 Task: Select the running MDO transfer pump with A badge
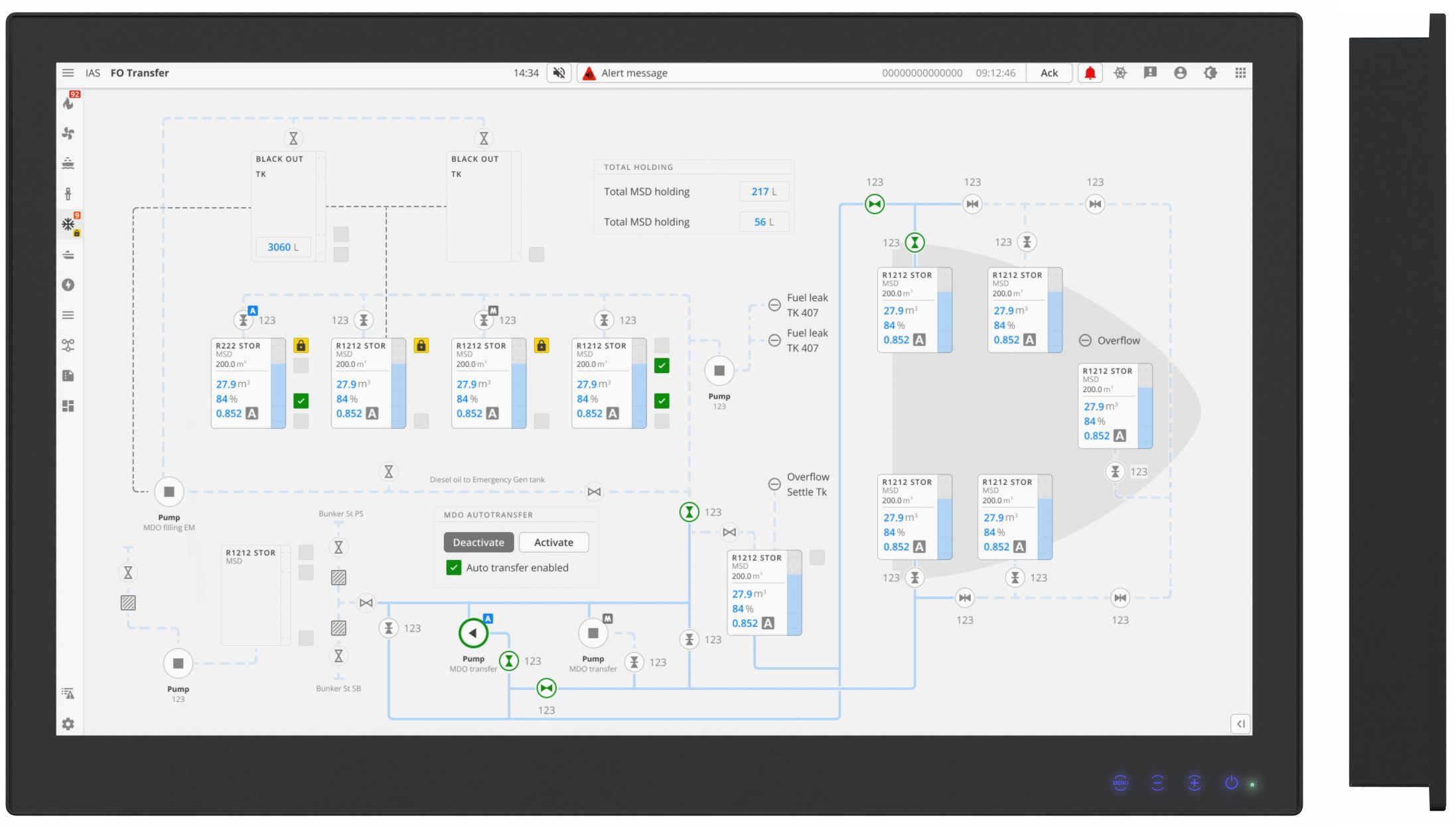coord(473,633)
